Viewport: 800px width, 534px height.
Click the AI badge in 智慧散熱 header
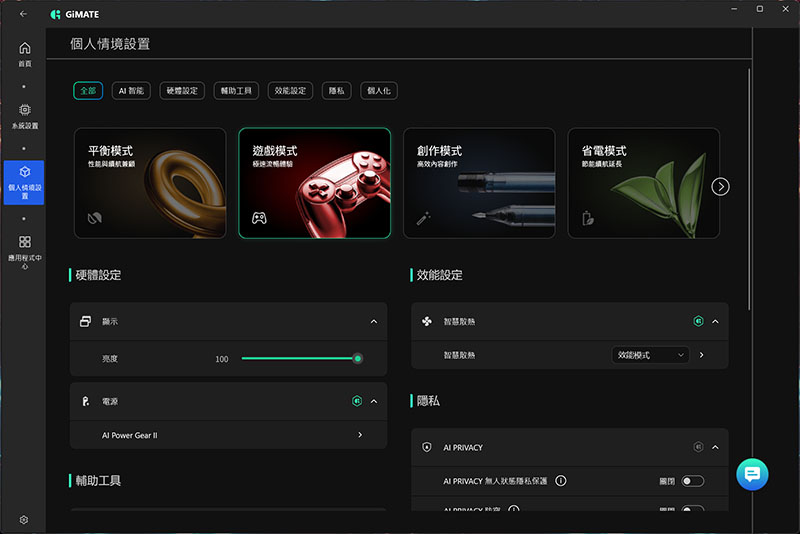coord(698,322)
